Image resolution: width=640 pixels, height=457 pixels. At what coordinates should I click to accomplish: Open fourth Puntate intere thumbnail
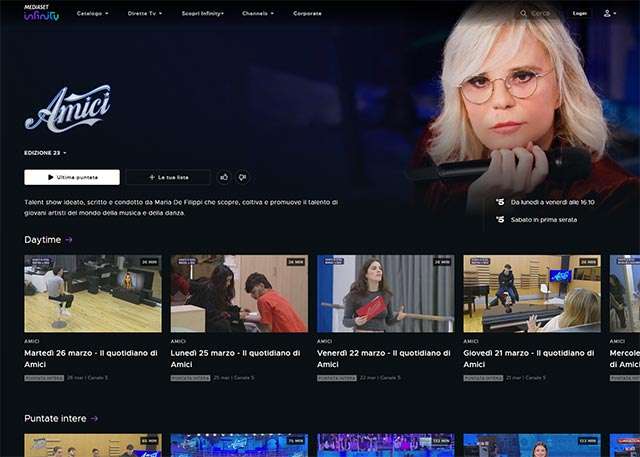(532, 445)
